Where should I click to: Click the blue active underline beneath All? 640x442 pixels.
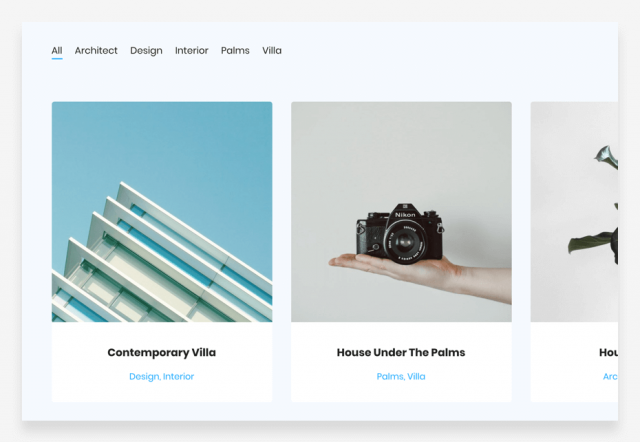tap(57, 59)
